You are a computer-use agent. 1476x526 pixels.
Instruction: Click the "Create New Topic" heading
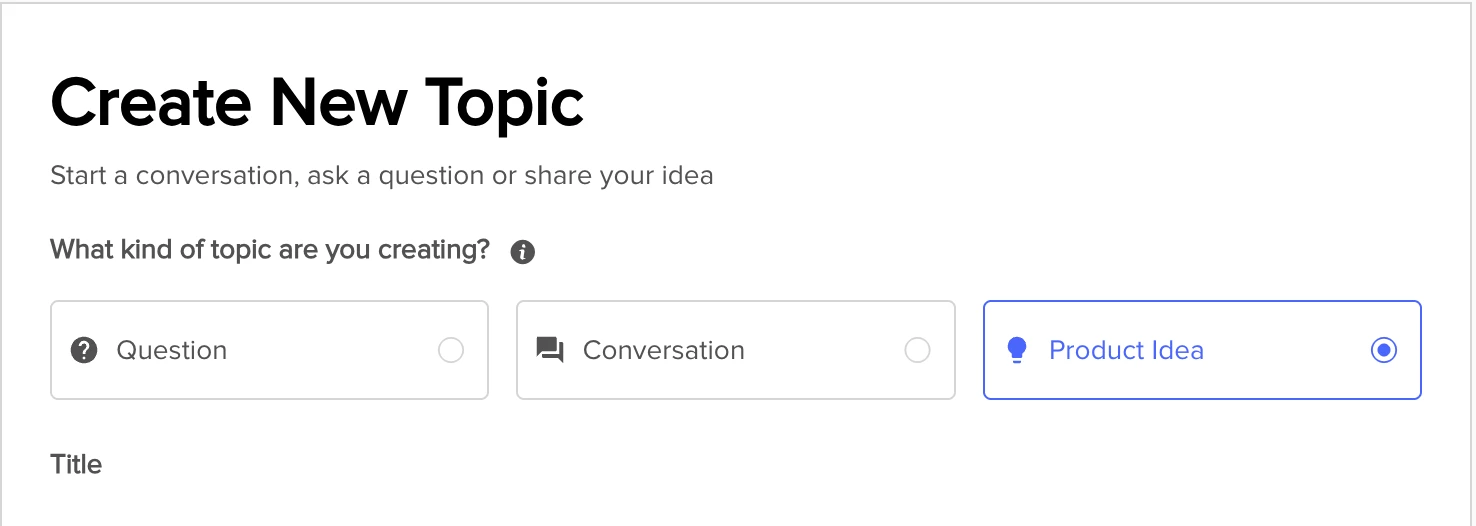coord(317,103)
